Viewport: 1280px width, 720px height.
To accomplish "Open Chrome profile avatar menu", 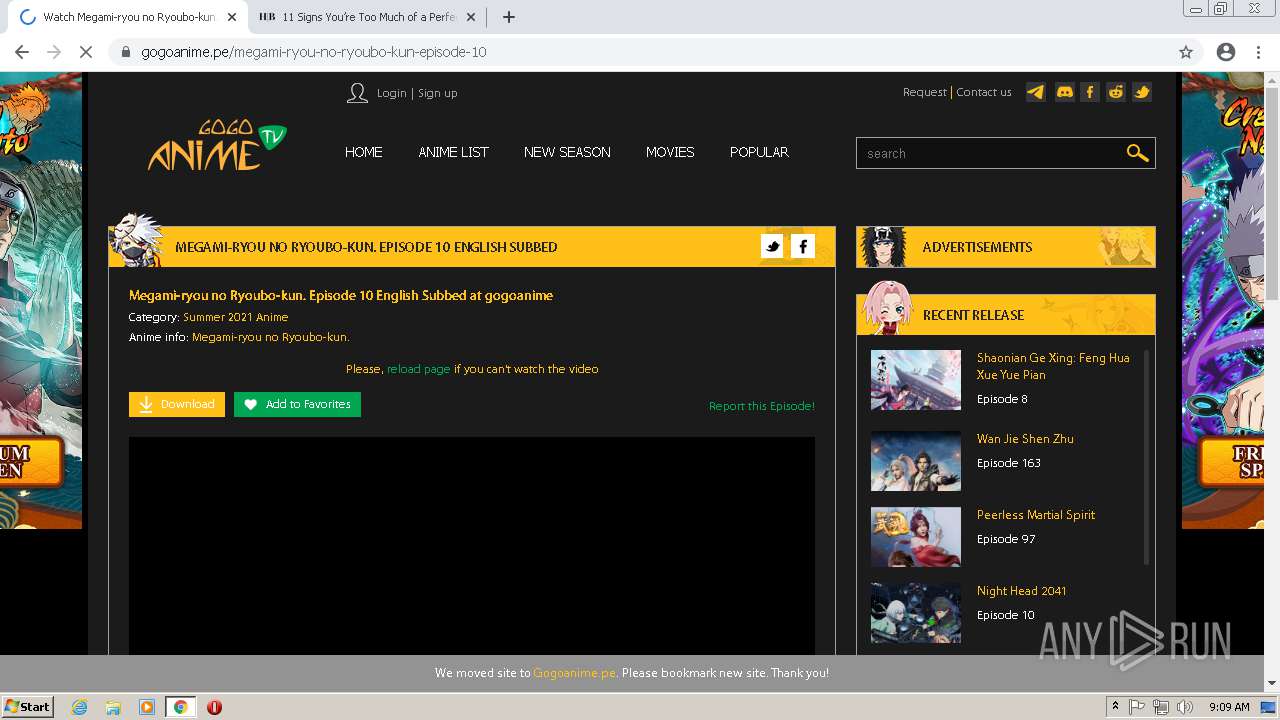I will (x=1226, y=52).
